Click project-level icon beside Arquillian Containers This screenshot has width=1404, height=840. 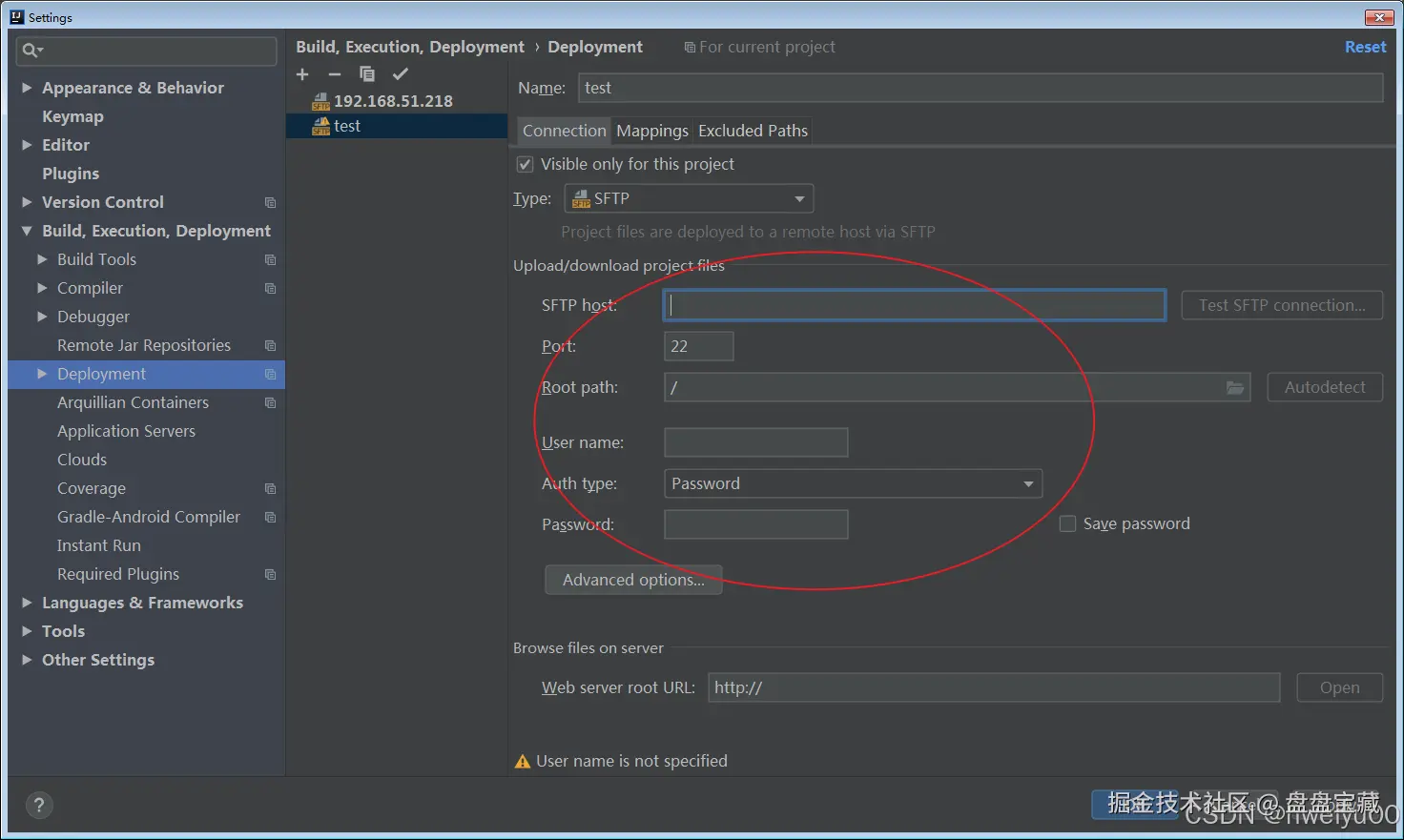[x=270, y=402]
